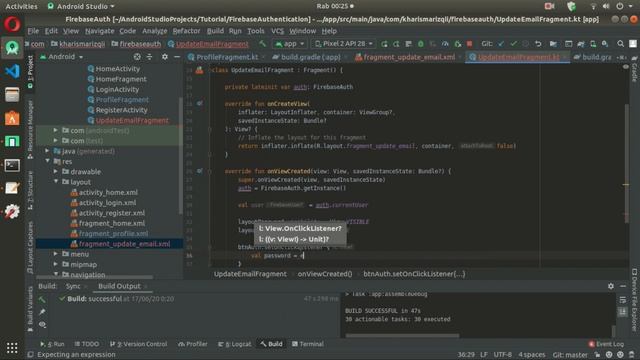640x360 pixels.
Task: Open Opera browser from the dock
Action: pyautogui.click(x=12, y=24)
